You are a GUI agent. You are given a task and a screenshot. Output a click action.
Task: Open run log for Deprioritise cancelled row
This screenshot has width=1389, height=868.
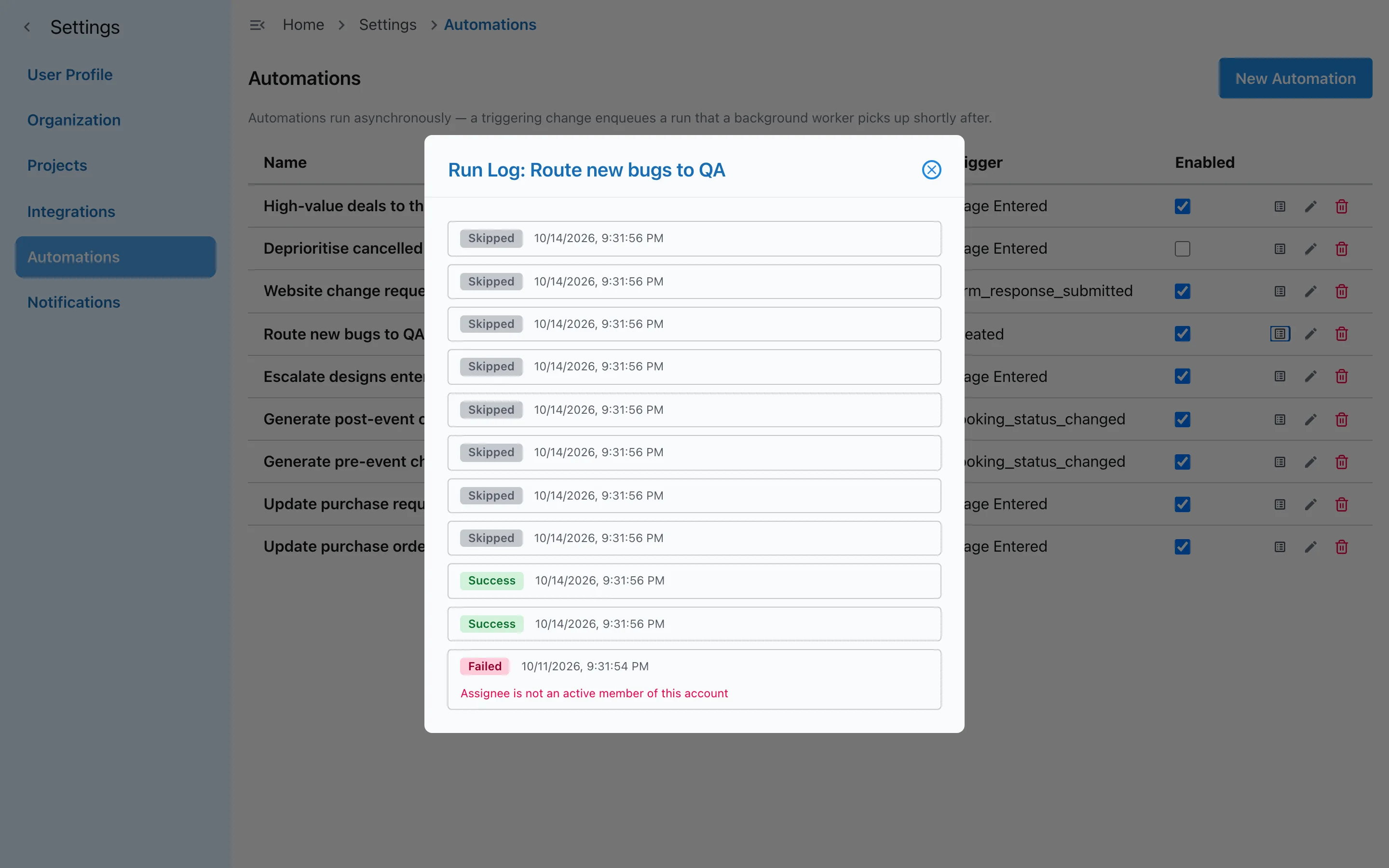pos(1280,248)
